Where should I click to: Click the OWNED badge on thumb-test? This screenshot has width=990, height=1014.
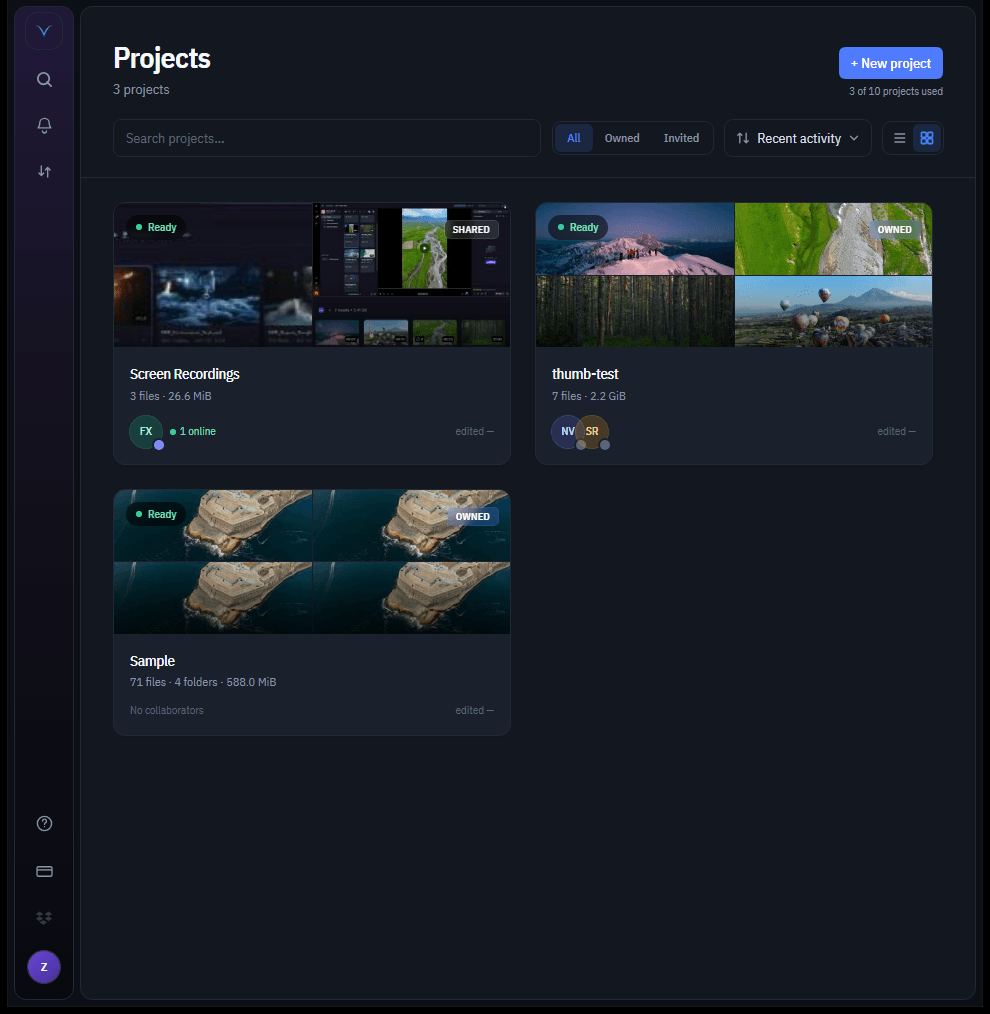click(x=894, y=230)
